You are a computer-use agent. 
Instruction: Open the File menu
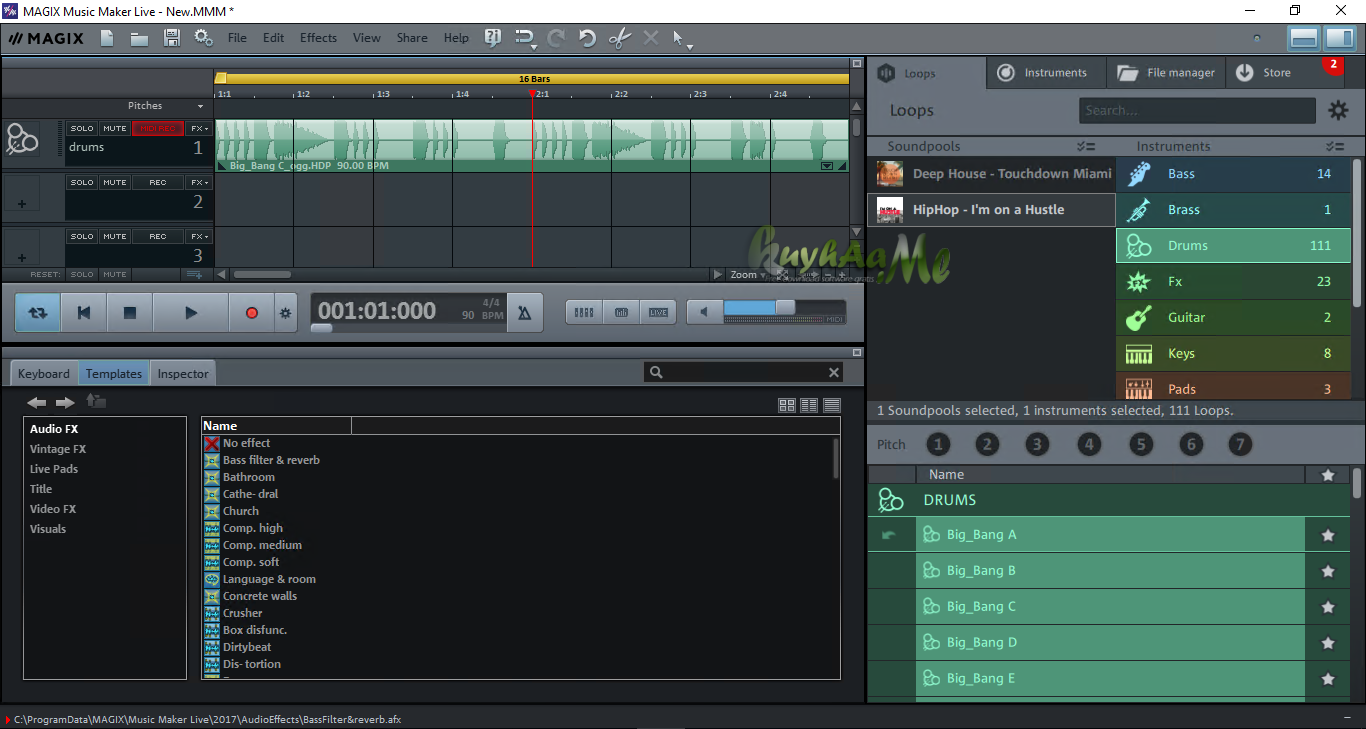point(237,38)
